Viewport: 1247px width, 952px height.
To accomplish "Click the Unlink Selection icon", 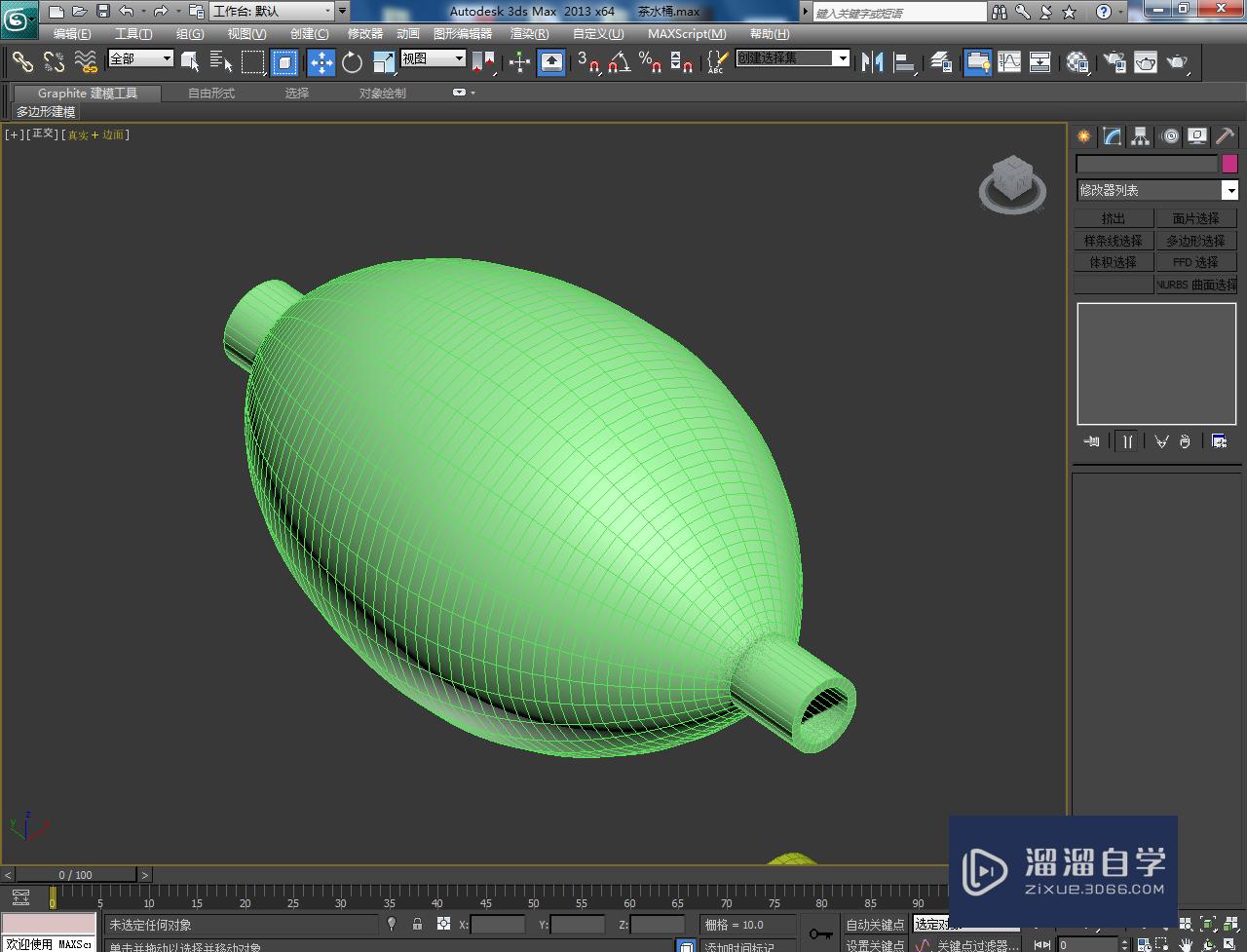I will [x=54, y=61].
